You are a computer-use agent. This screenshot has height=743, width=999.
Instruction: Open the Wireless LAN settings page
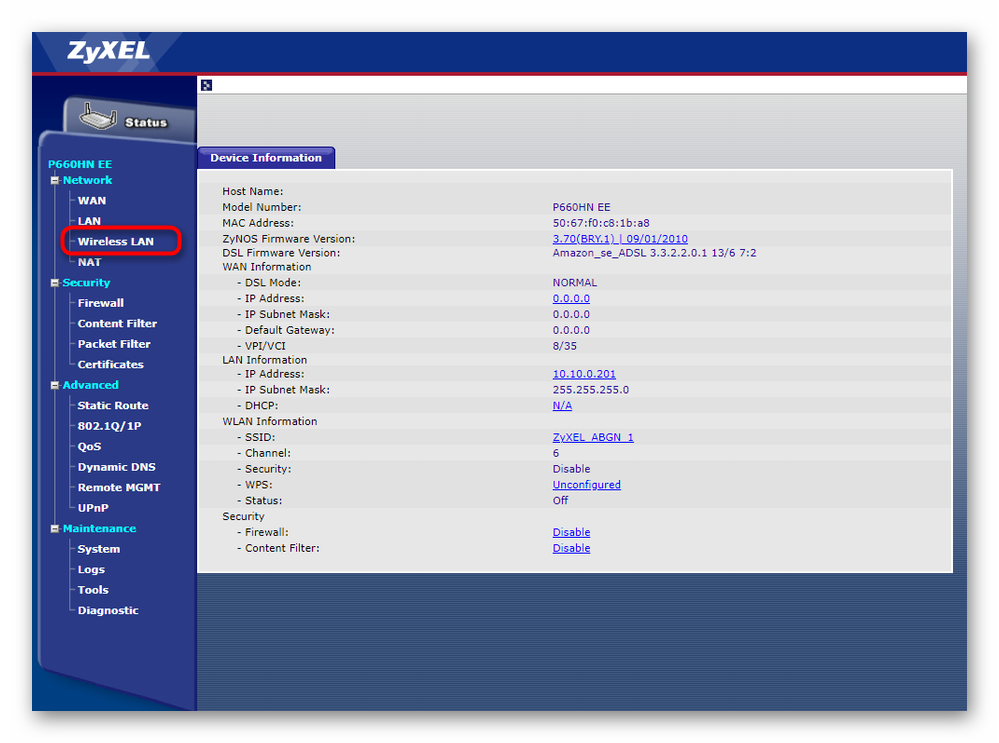click(x=116, y=241)
